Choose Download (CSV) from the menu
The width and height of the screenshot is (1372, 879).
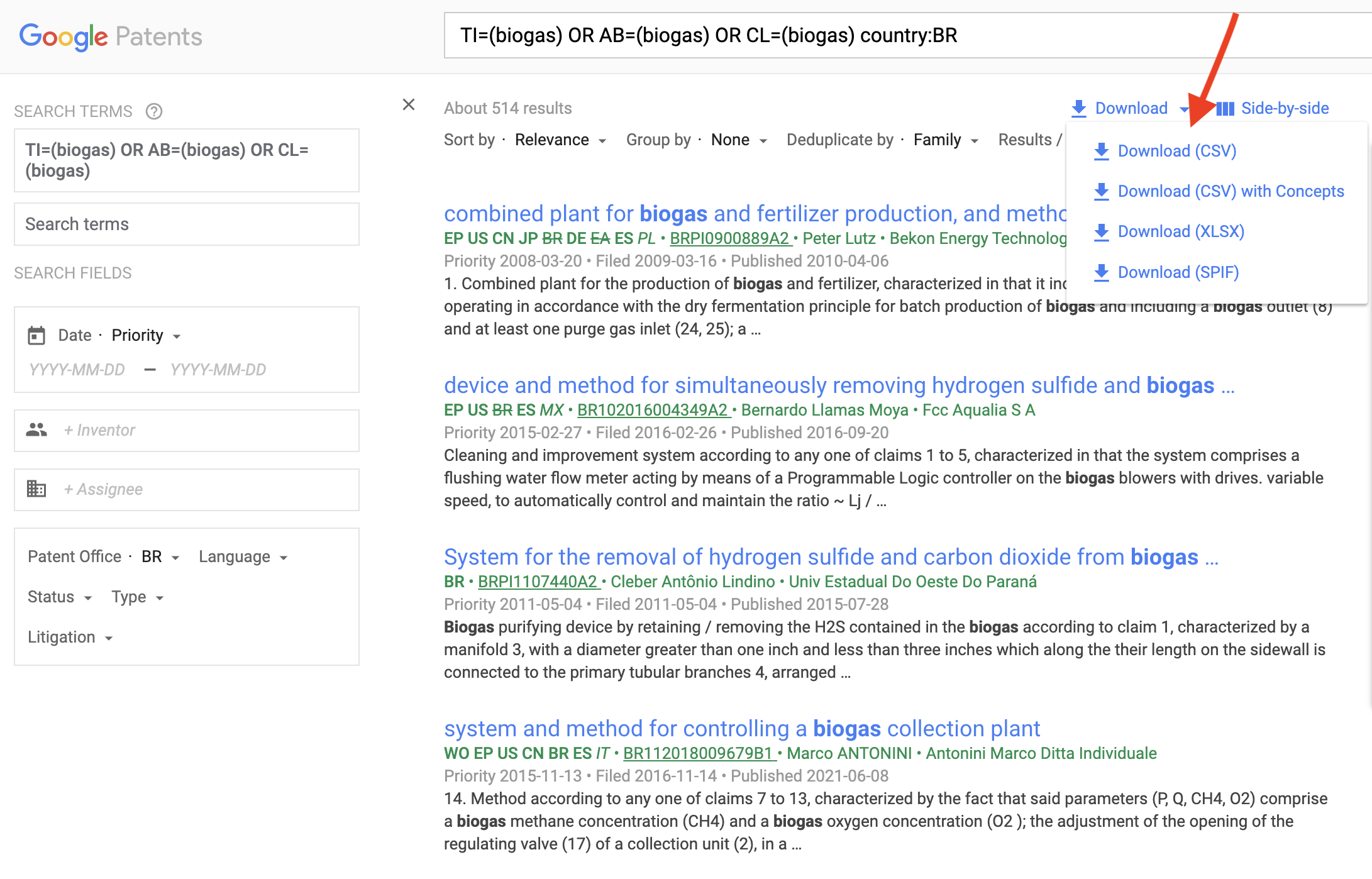coord(1177,151)
